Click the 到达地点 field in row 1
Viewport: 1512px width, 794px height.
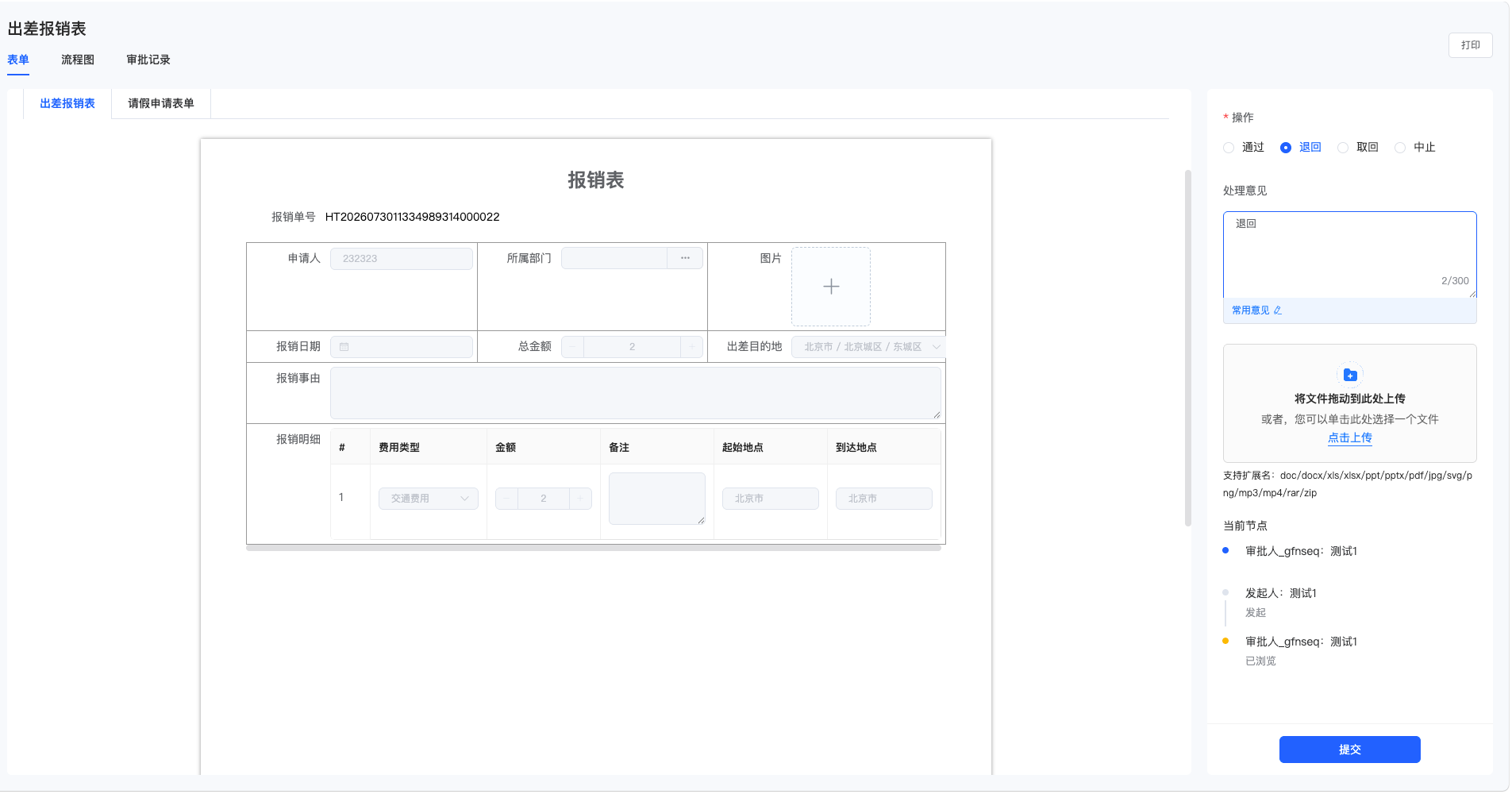click(884, 499)
